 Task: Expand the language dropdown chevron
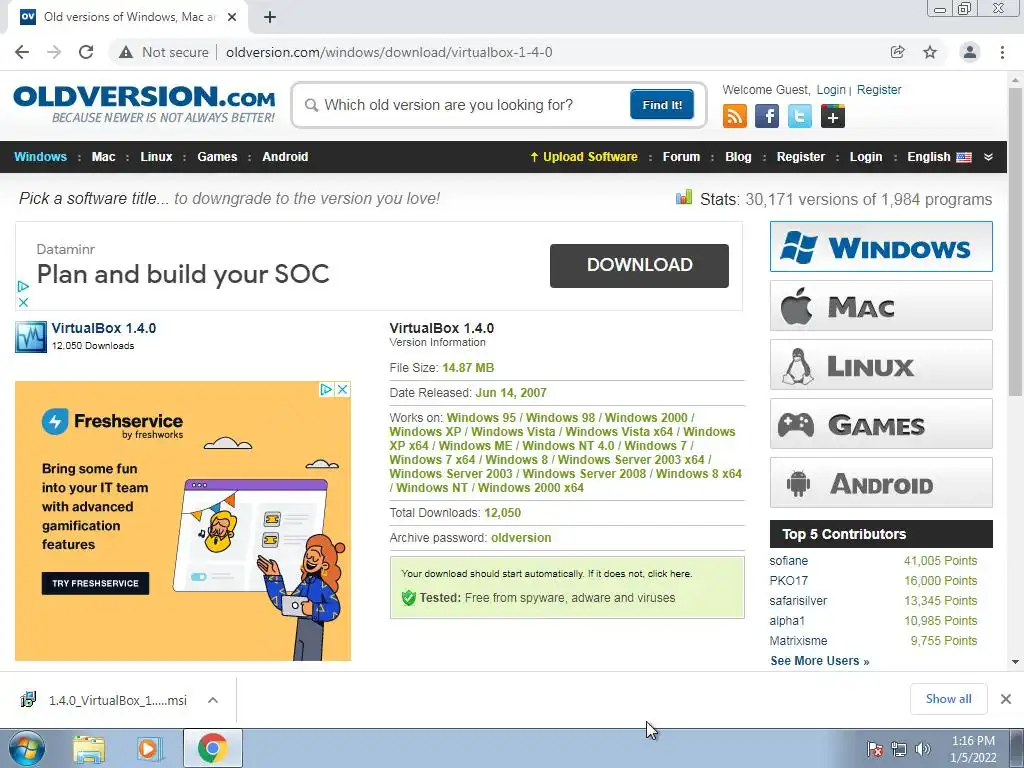tap(989, 157)
